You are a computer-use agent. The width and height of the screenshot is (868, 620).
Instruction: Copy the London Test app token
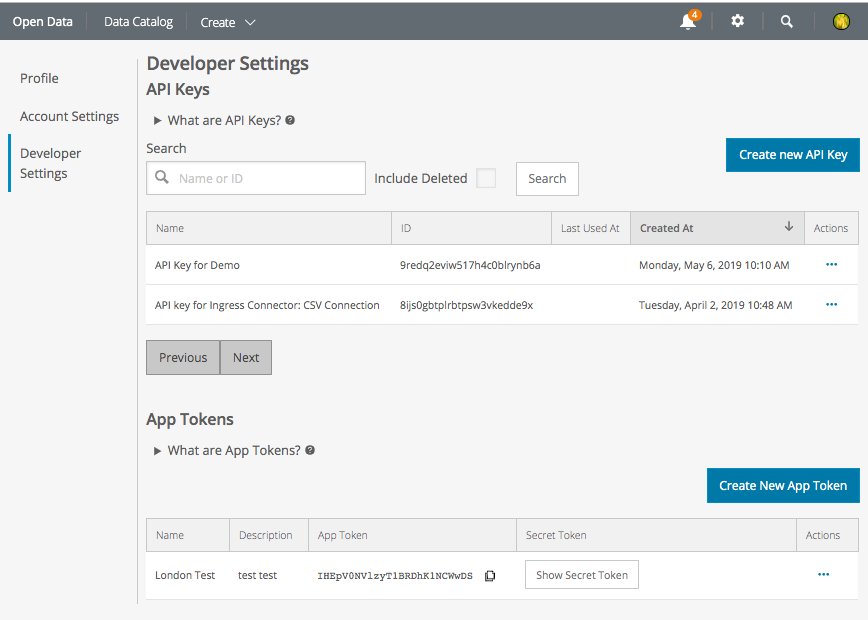tap(490, 576)
